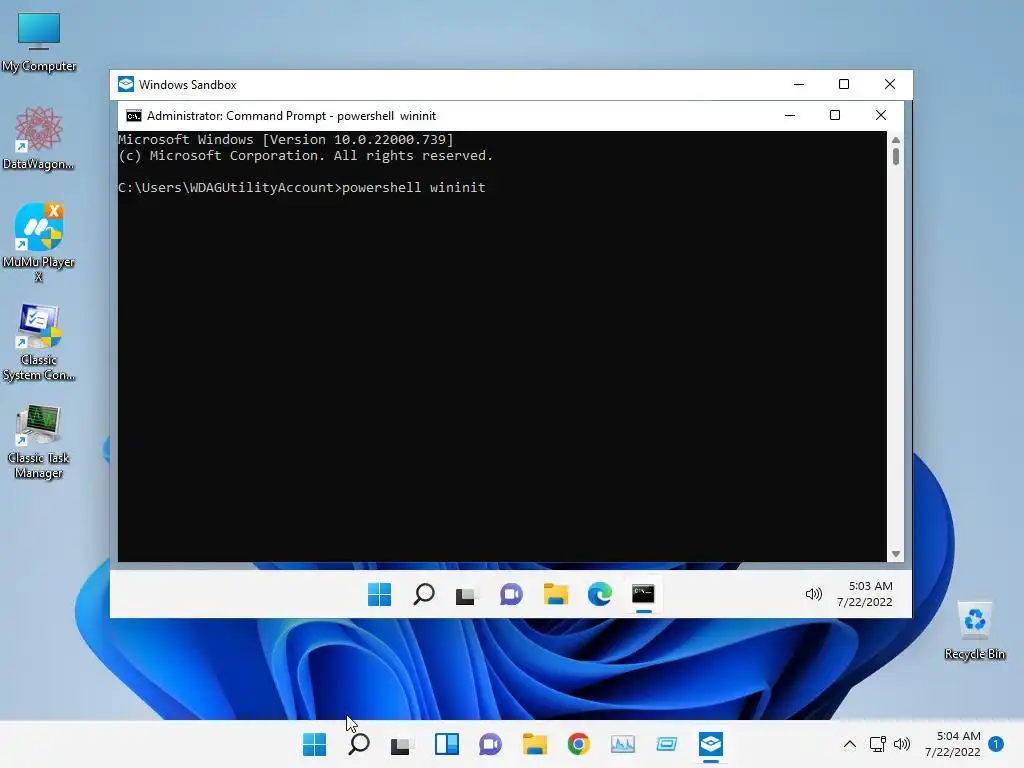Show hidden tray icons chevron

850,744
